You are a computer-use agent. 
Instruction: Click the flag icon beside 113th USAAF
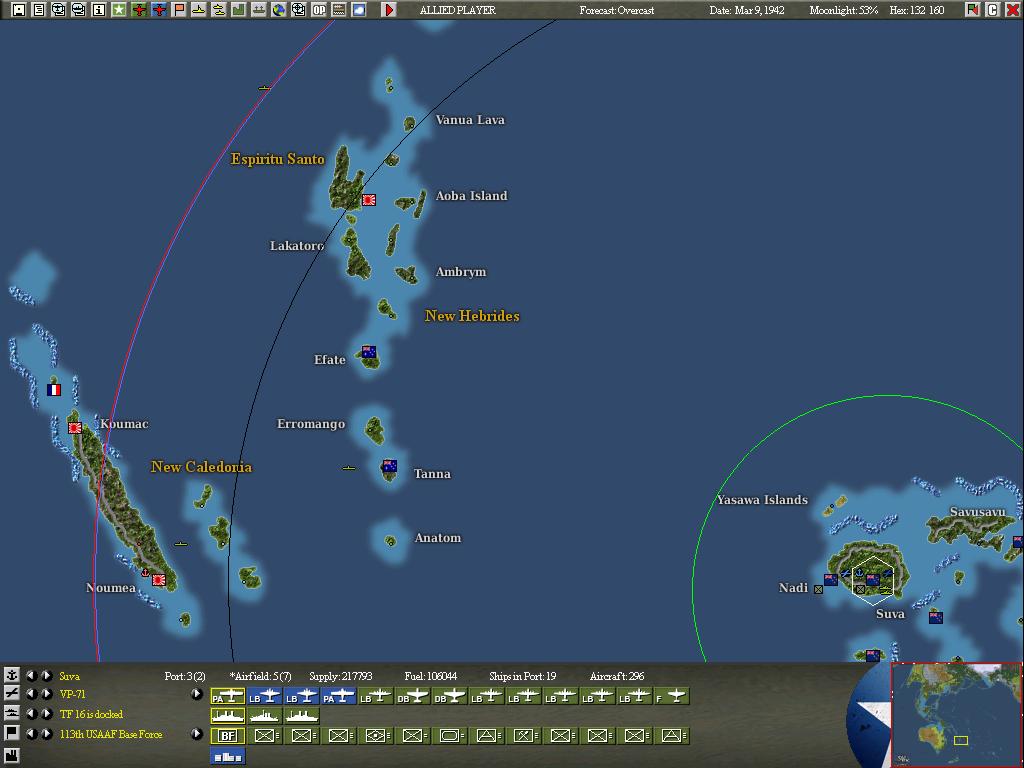[x=11, y=733]
